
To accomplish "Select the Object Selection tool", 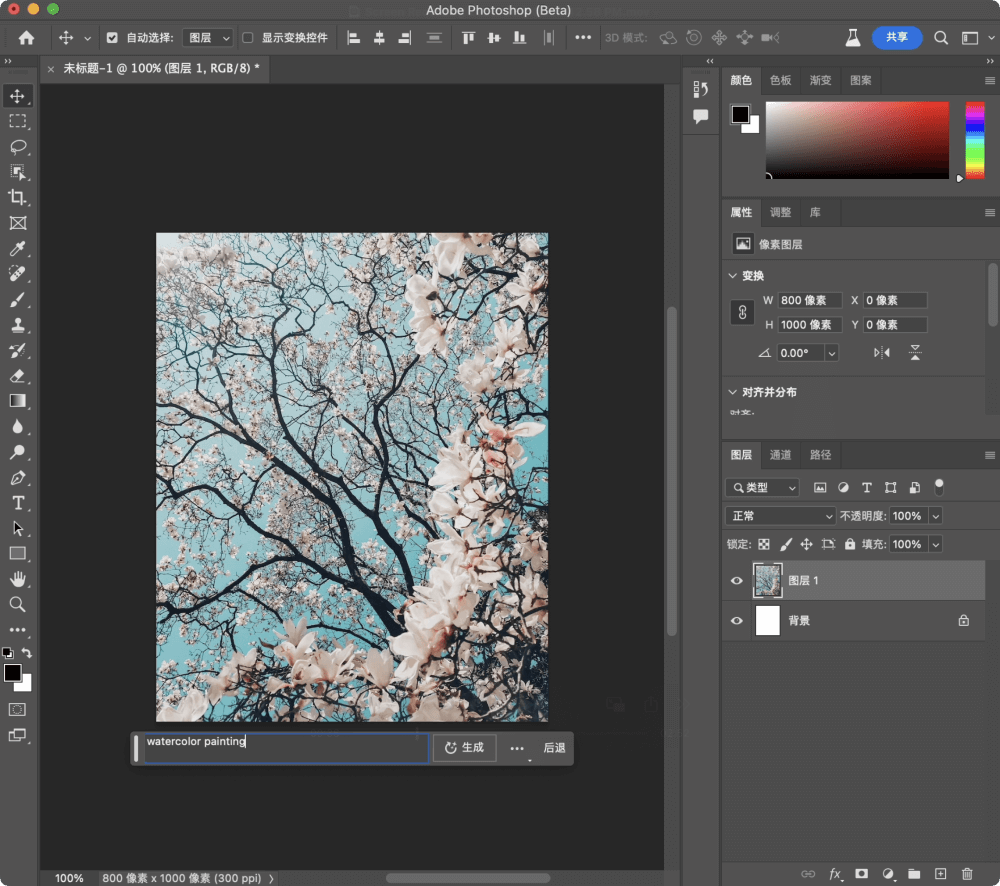I will click(x=17, y=172).
